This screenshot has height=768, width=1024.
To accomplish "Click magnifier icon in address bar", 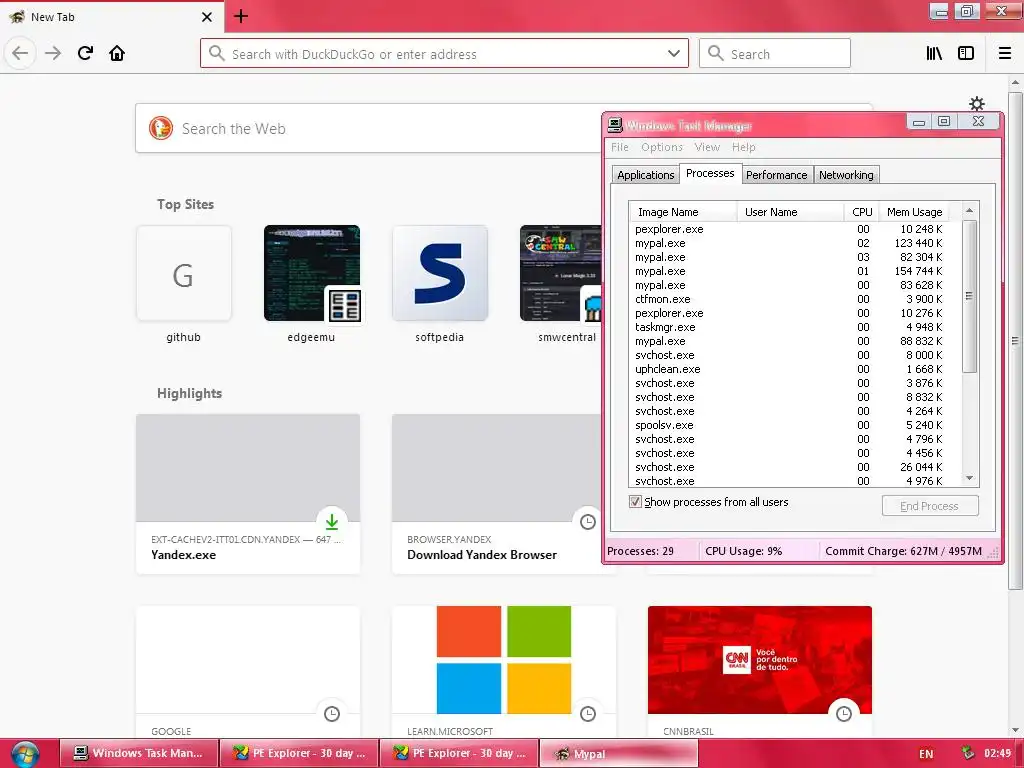I will (216, 53).
